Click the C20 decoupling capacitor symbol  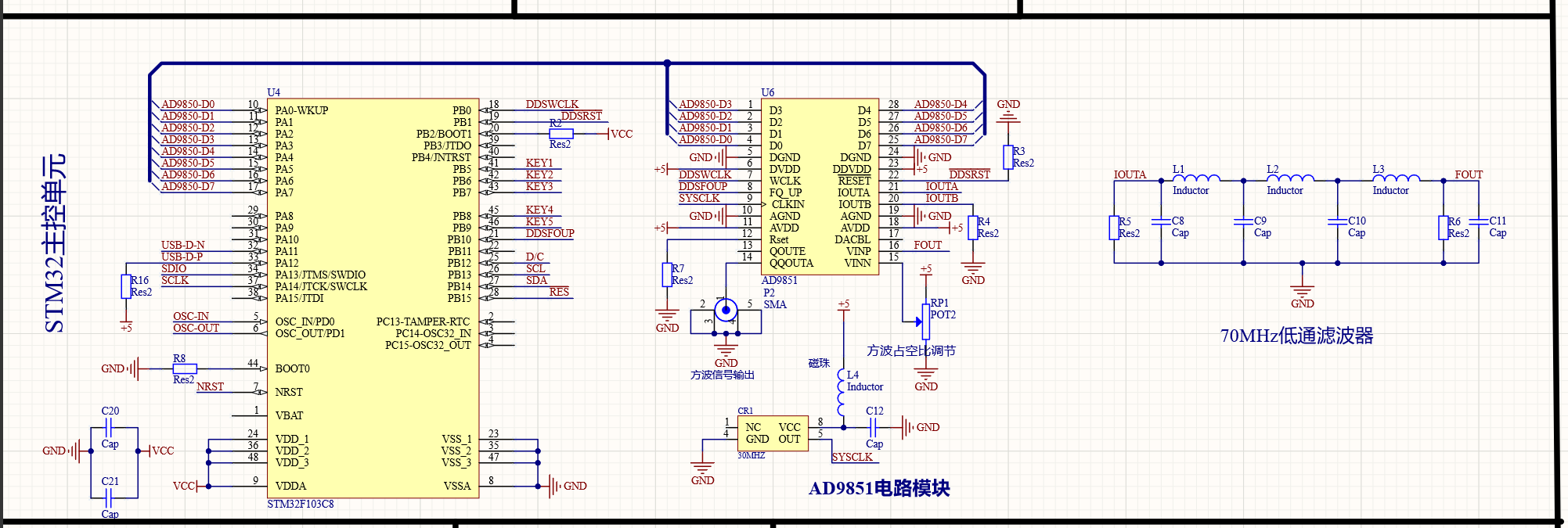click(x=110, y=427)
